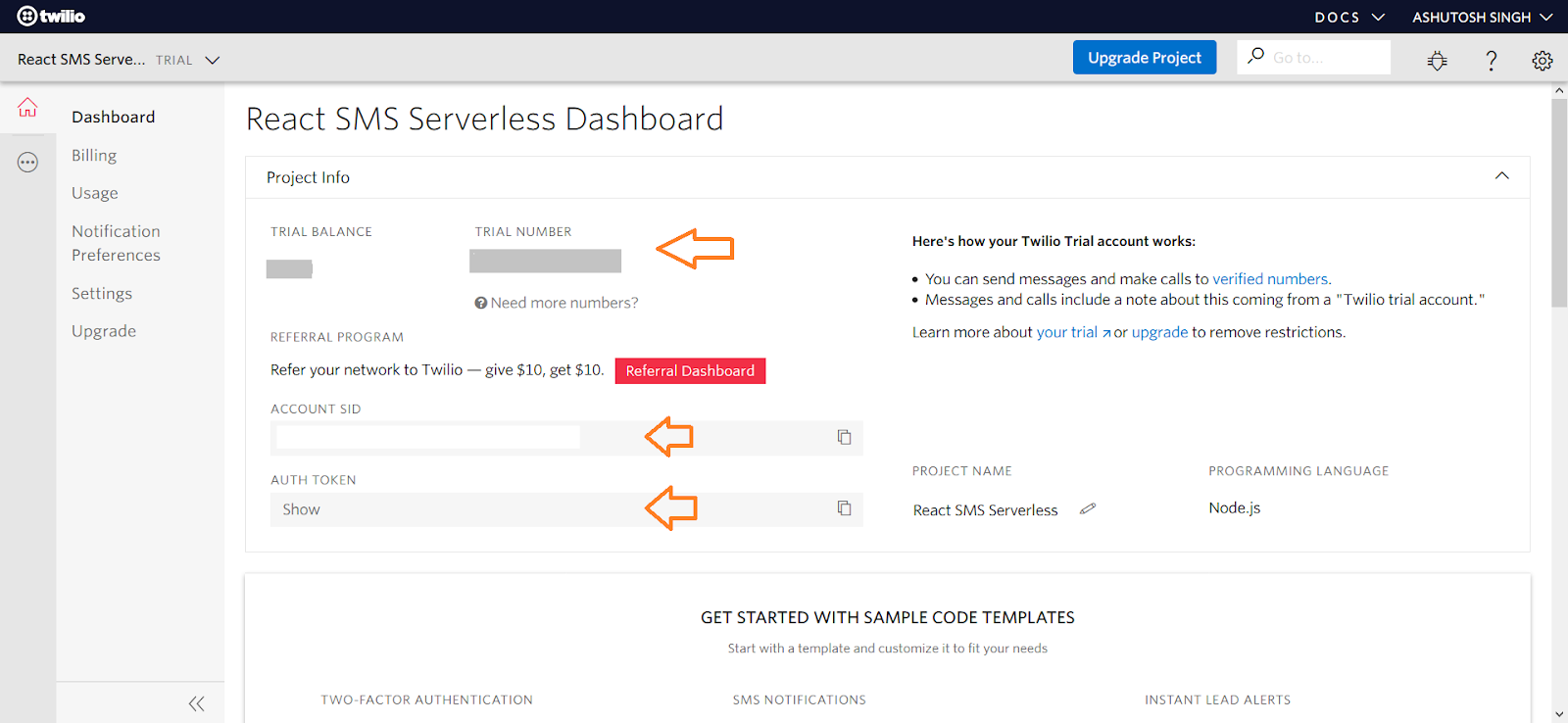Follow the verified numbers link

1270,279
